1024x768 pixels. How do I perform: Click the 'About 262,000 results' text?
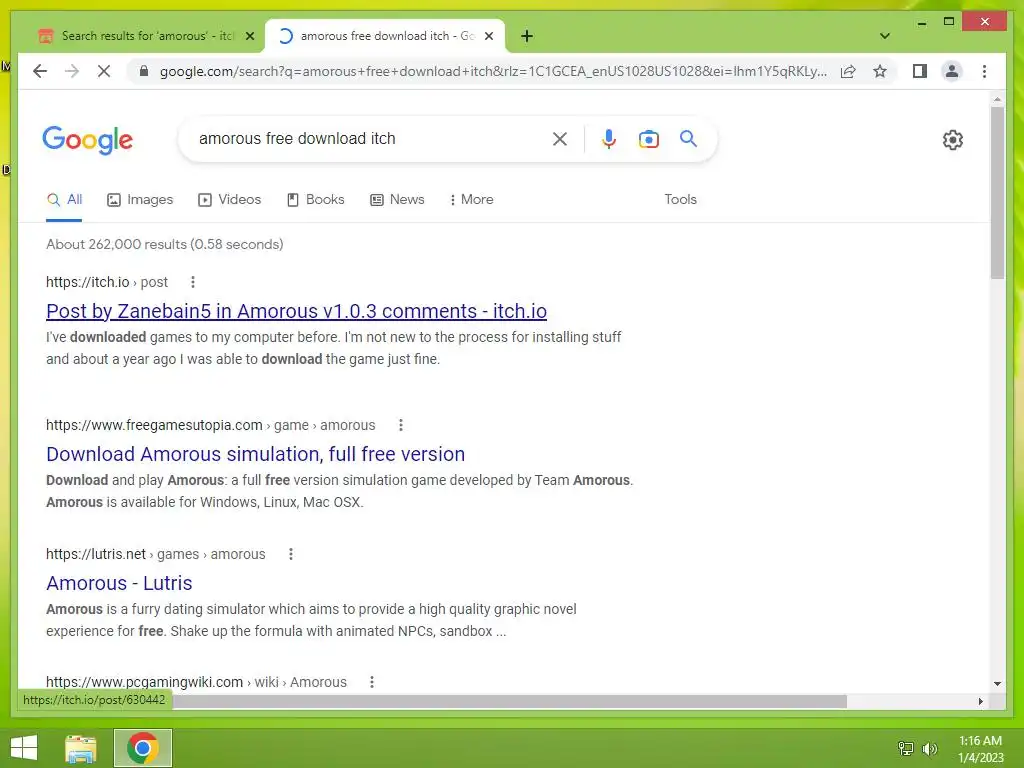click(x=165, y=244)
